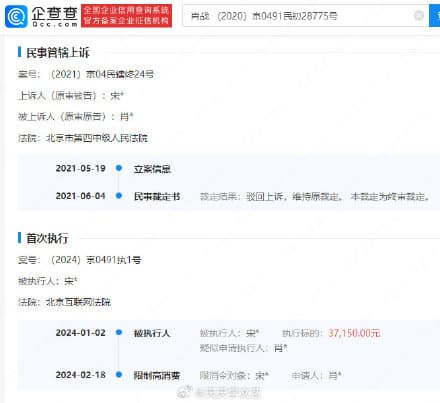Click the red official credit agency banner
Screen dimensions: 440x403
pos(126,16)
